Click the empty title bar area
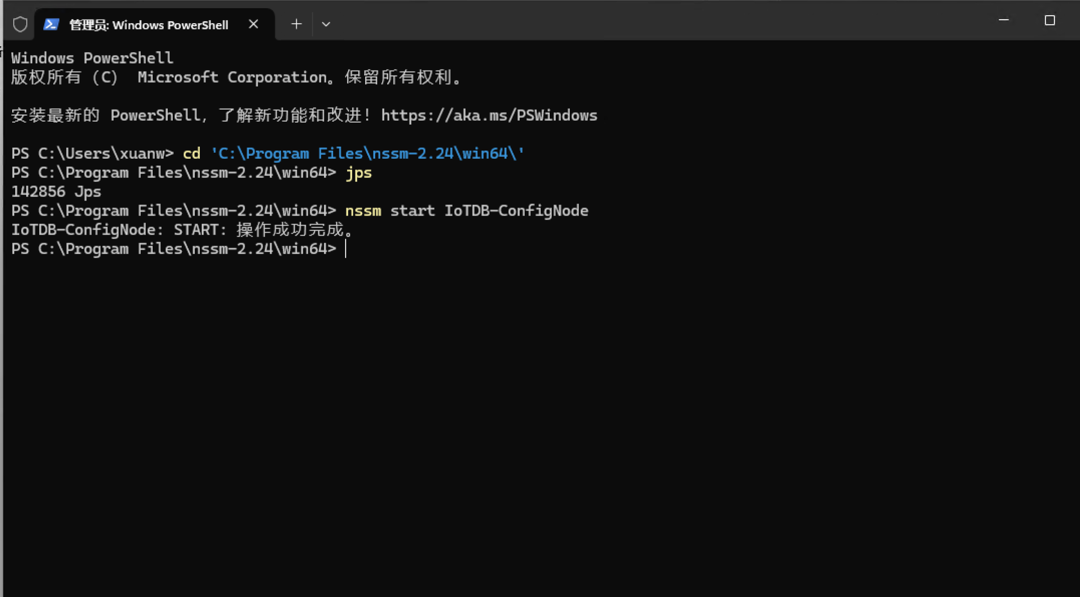Viewport: 1080px width, 597px height. point(650,22)
